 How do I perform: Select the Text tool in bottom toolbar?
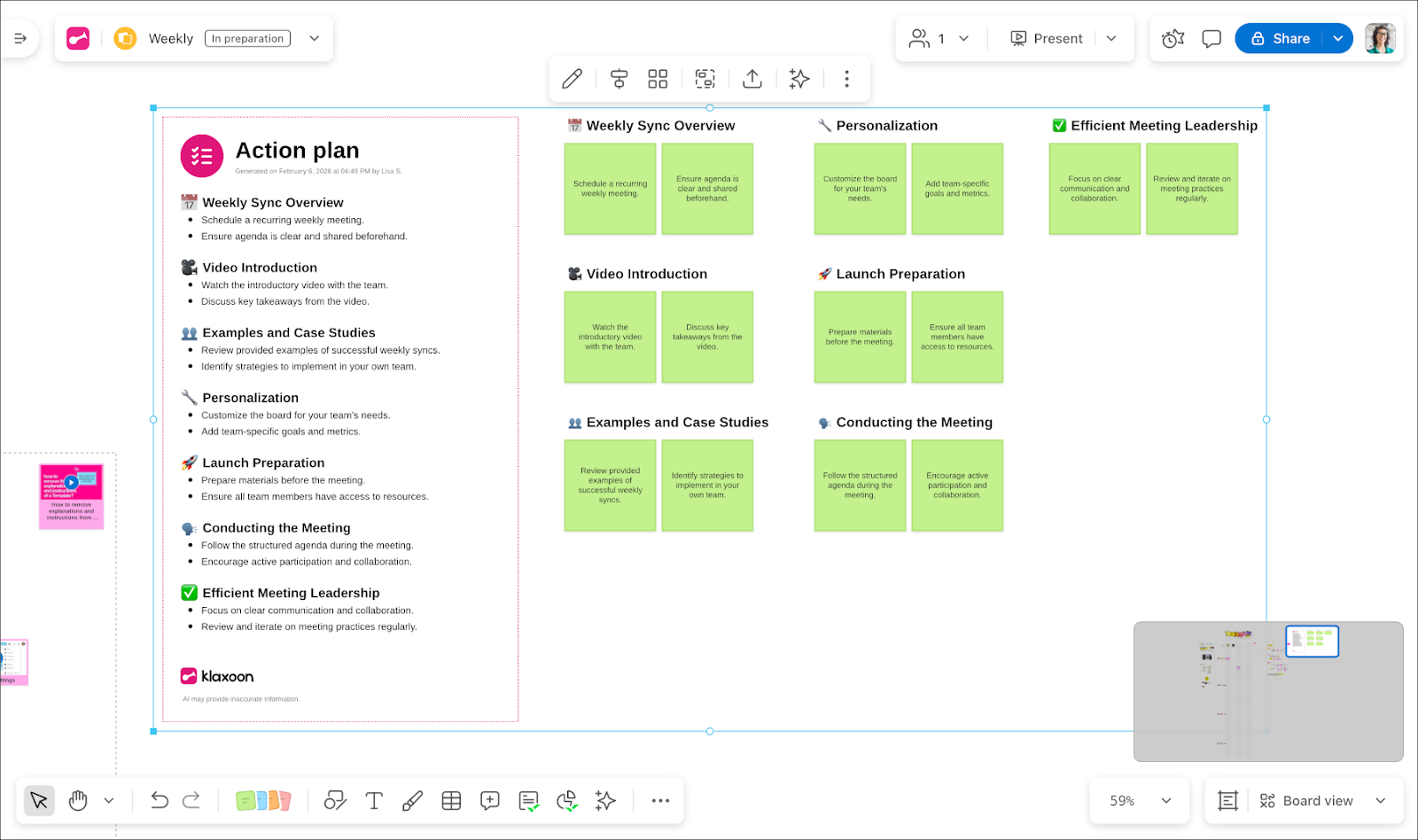pyautogui.click(x=374, y=801)
